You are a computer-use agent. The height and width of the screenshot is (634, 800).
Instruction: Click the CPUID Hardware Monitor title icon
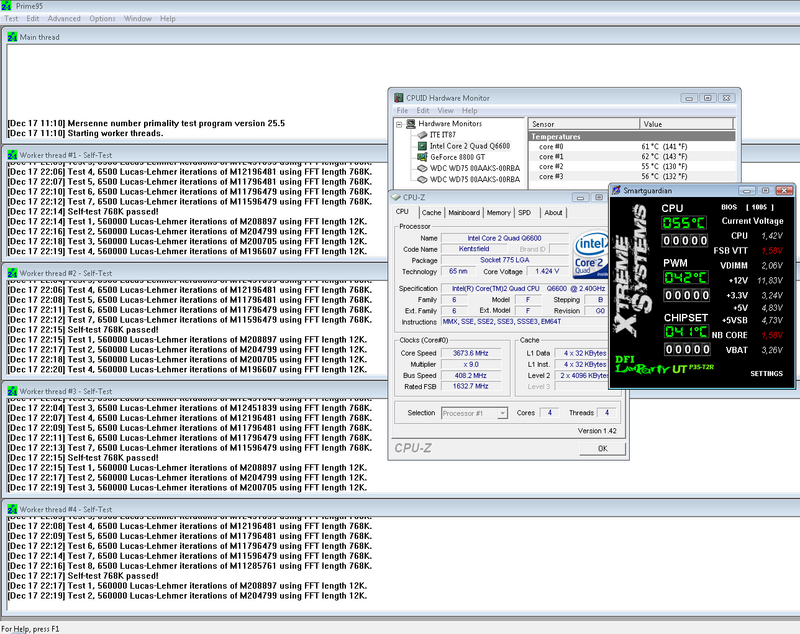399,98
